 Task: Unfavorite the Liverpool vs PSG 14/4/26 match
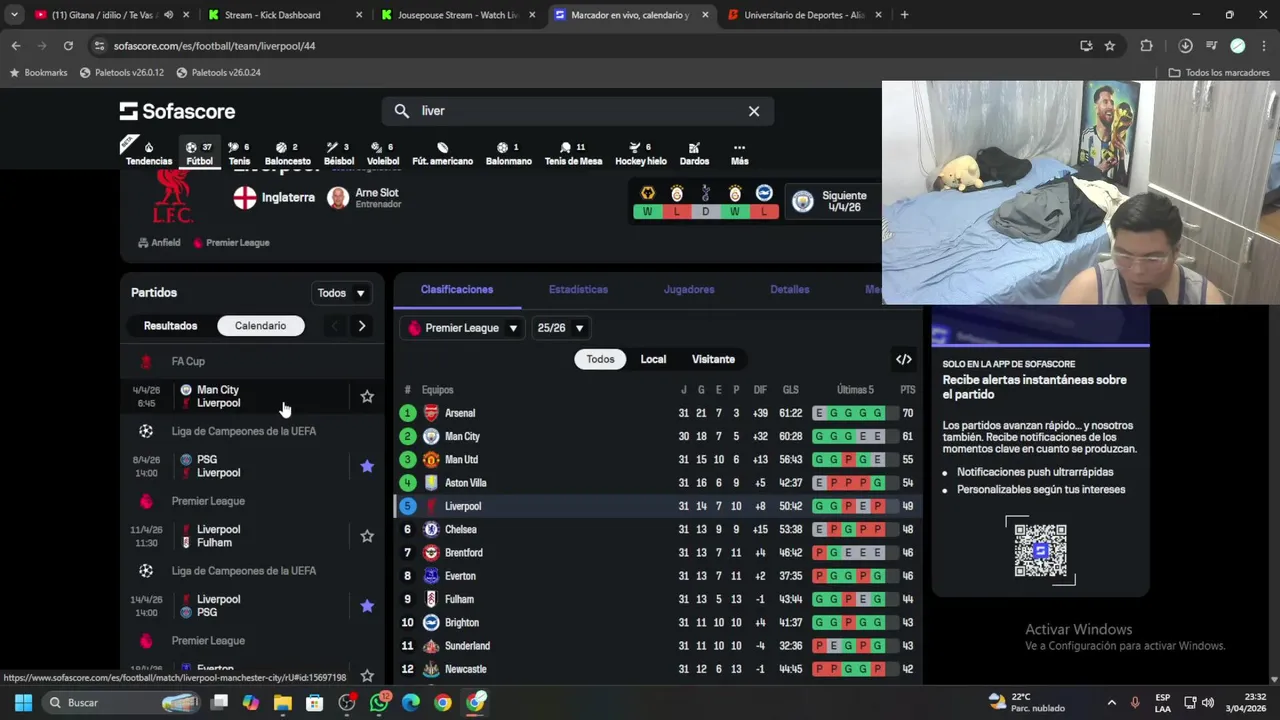point(367,606)
